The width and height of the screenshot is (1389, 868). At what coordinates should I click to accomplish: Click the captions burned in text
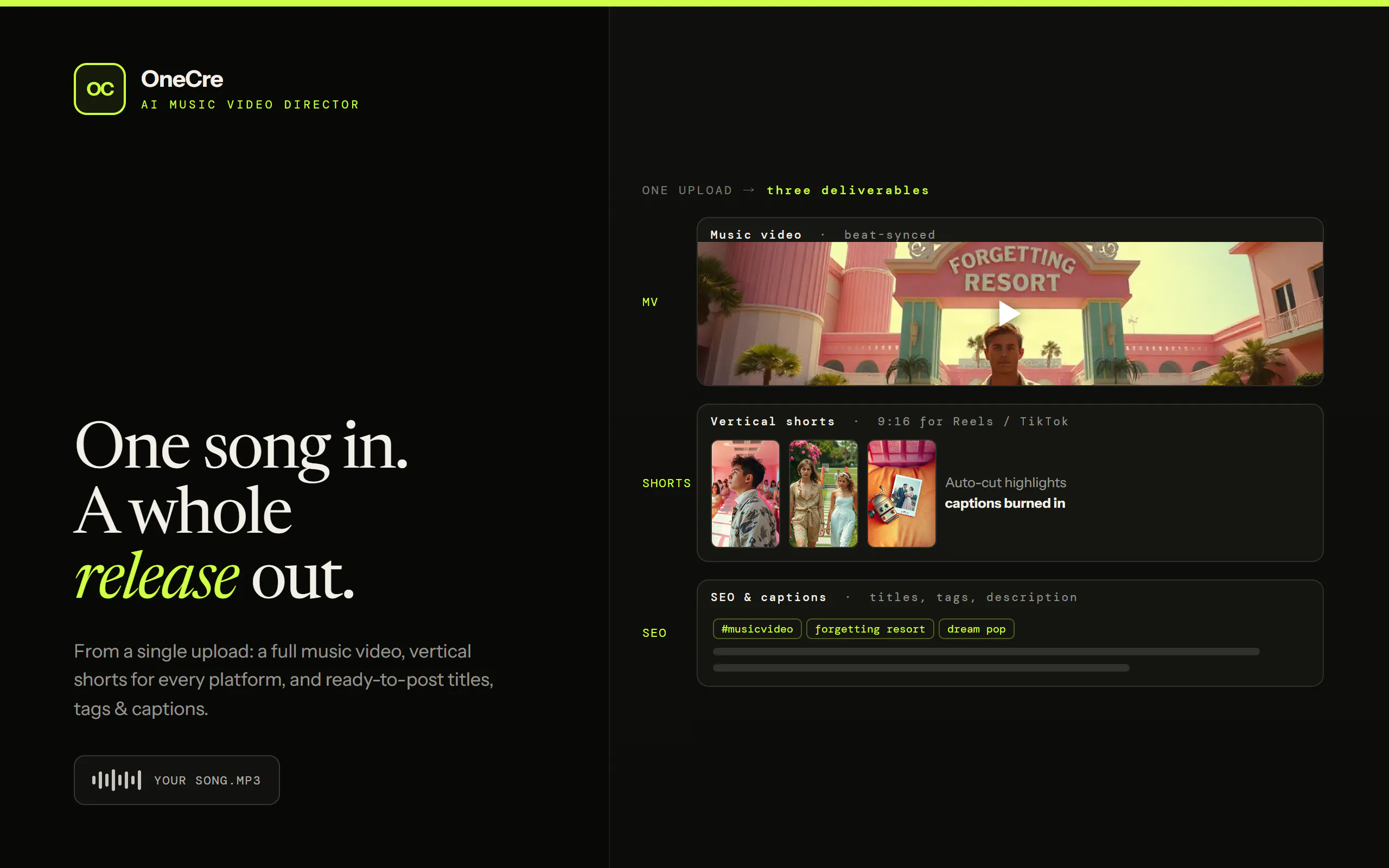pyautogui.click(x=1005, y=503)
